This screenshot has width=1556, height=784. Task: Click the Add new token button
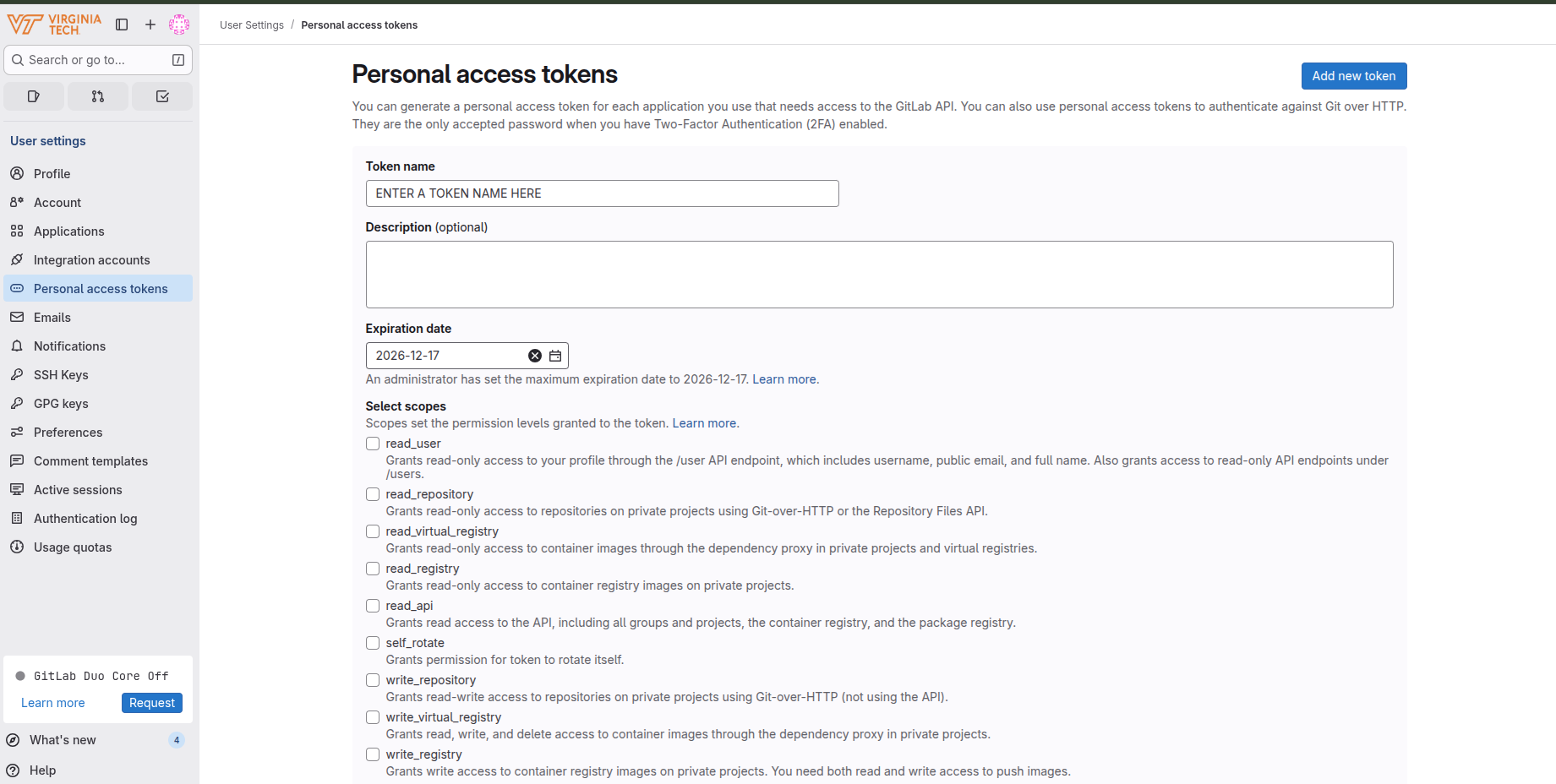1353,76
